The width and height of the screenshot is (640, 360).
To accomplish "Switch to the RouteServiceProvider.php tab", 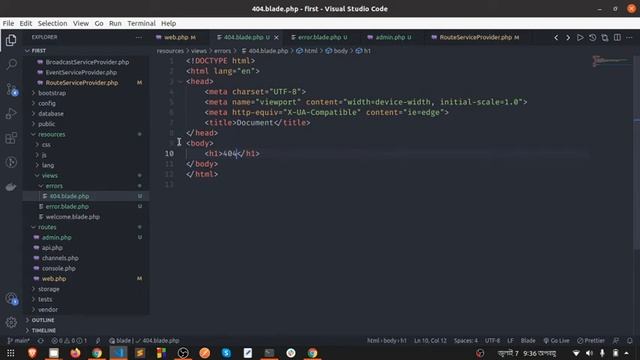I will (x=476, y=37).
